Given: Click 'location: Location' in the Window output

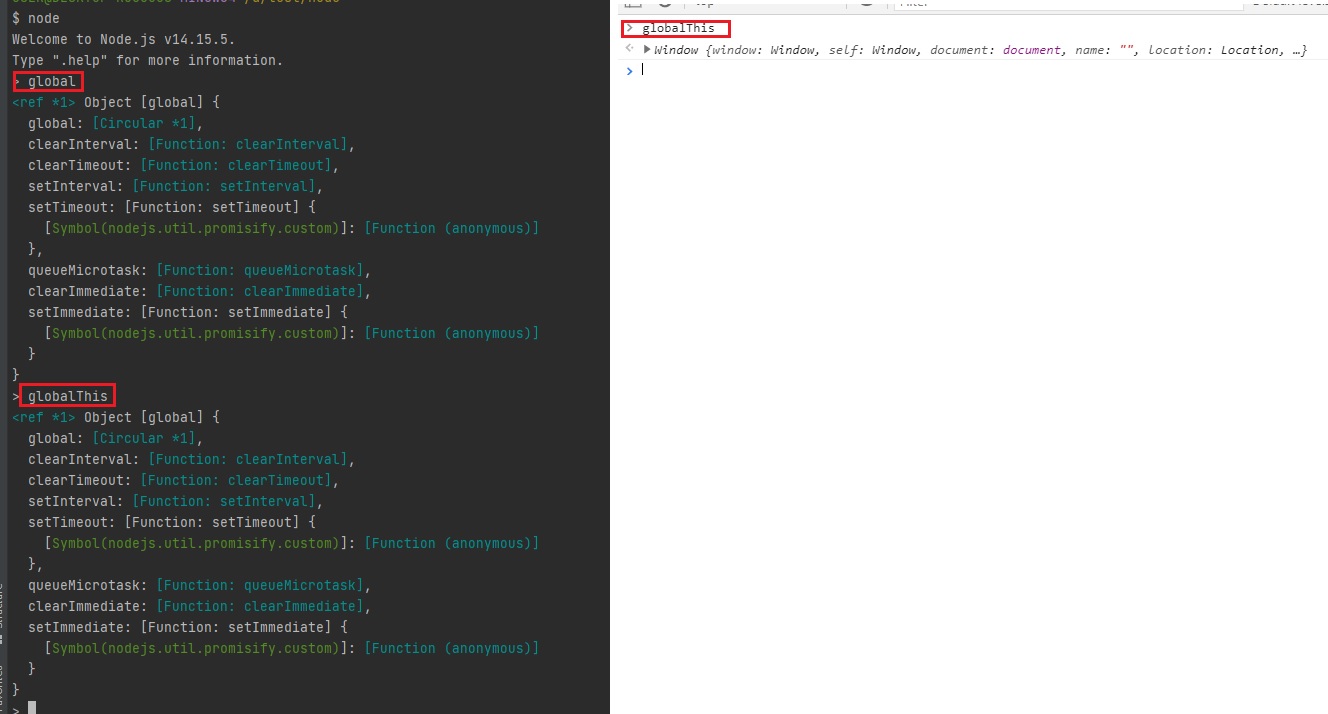Looking at the screenshot, I should tap(1213, 50).
